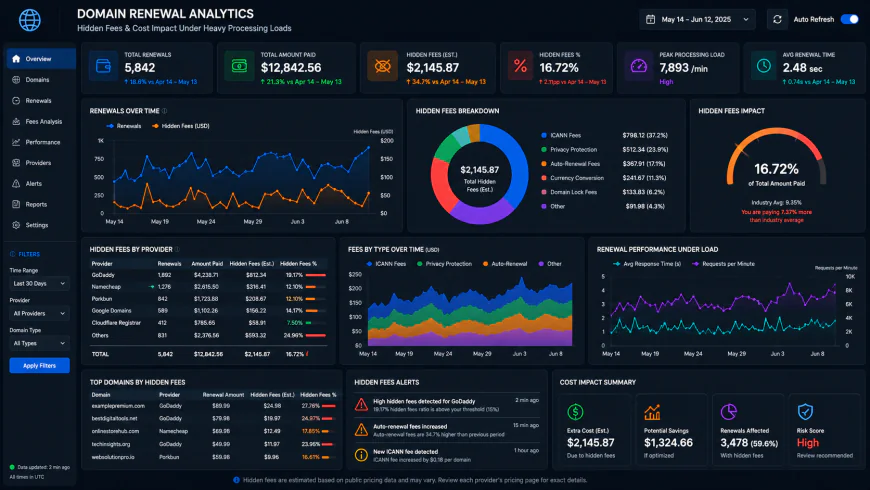Click the info icon for New ICANN fee alert
The height and width of the screenshot is (490, 870).
361,455
